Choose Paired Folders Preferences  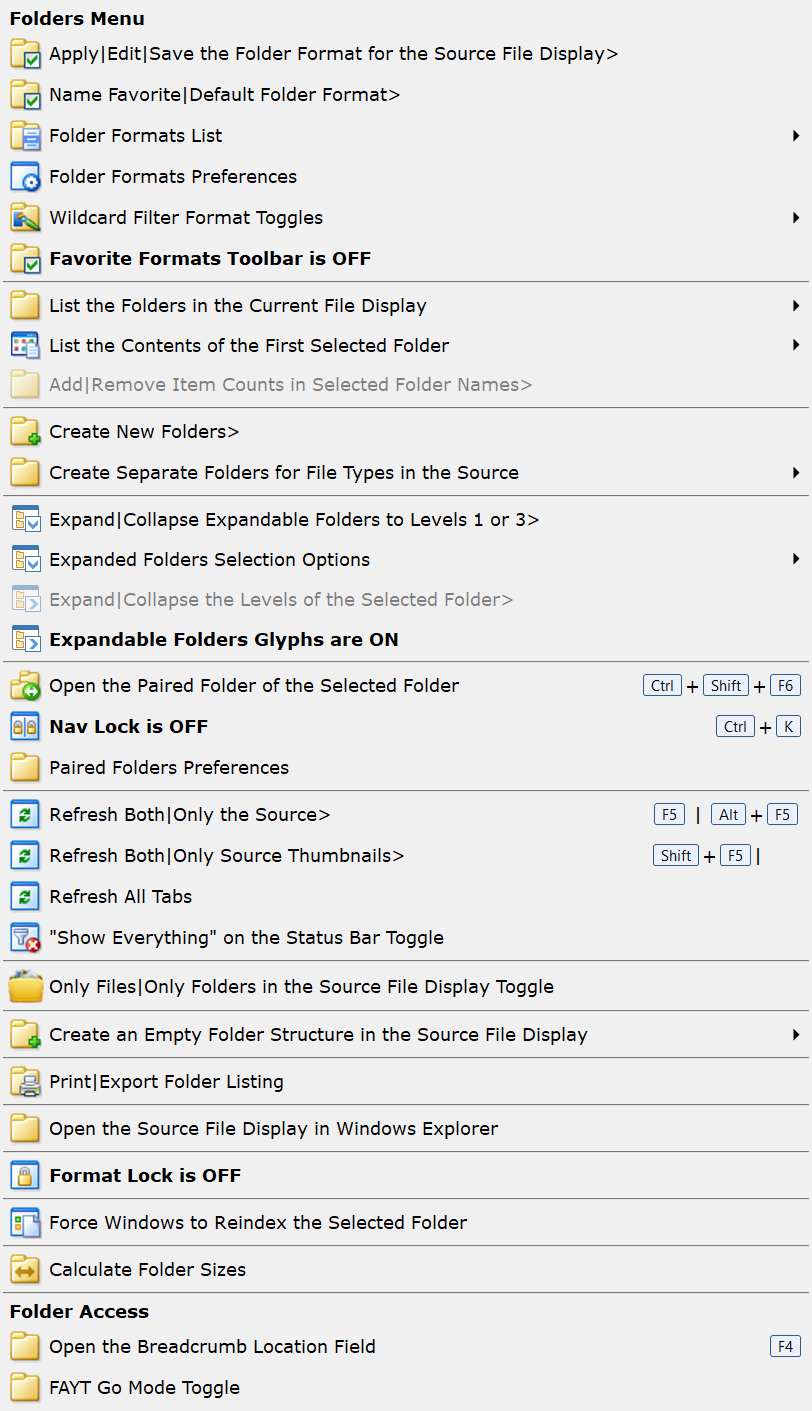pos(169,768)
